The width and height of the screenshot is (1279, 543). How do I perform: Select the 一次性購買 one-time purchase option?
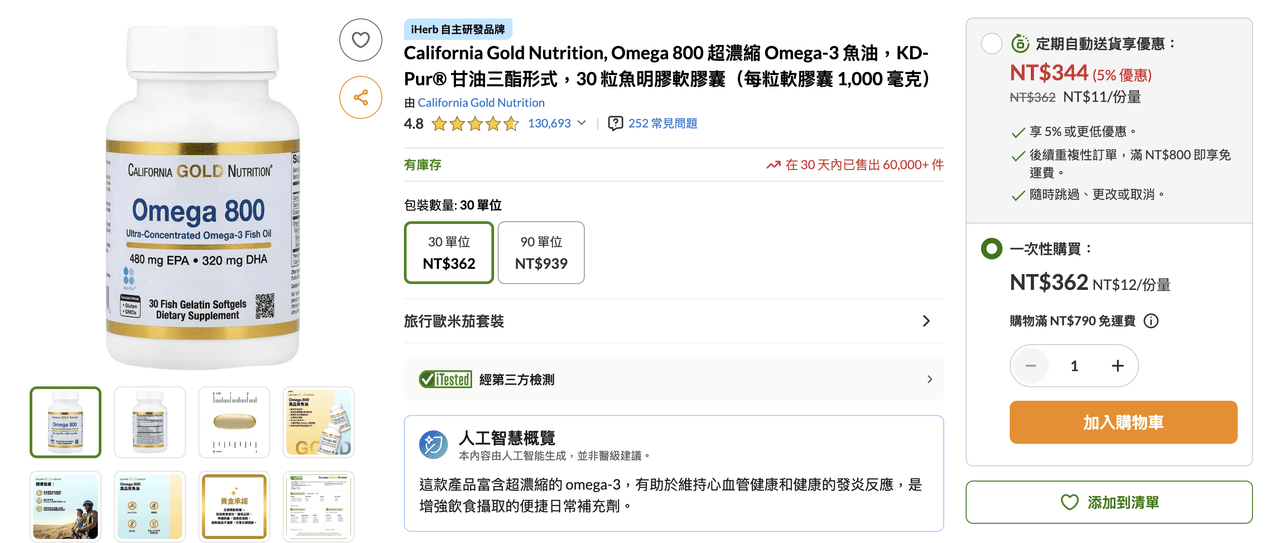click(x=991, y=248)
